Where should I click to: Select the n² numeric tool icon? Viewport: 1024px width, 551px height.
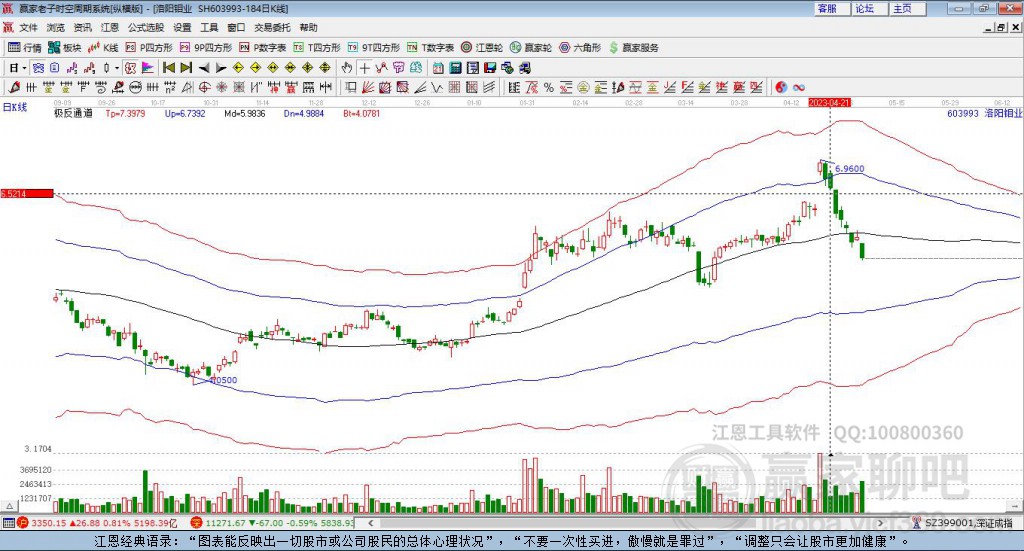coord(170,87)
